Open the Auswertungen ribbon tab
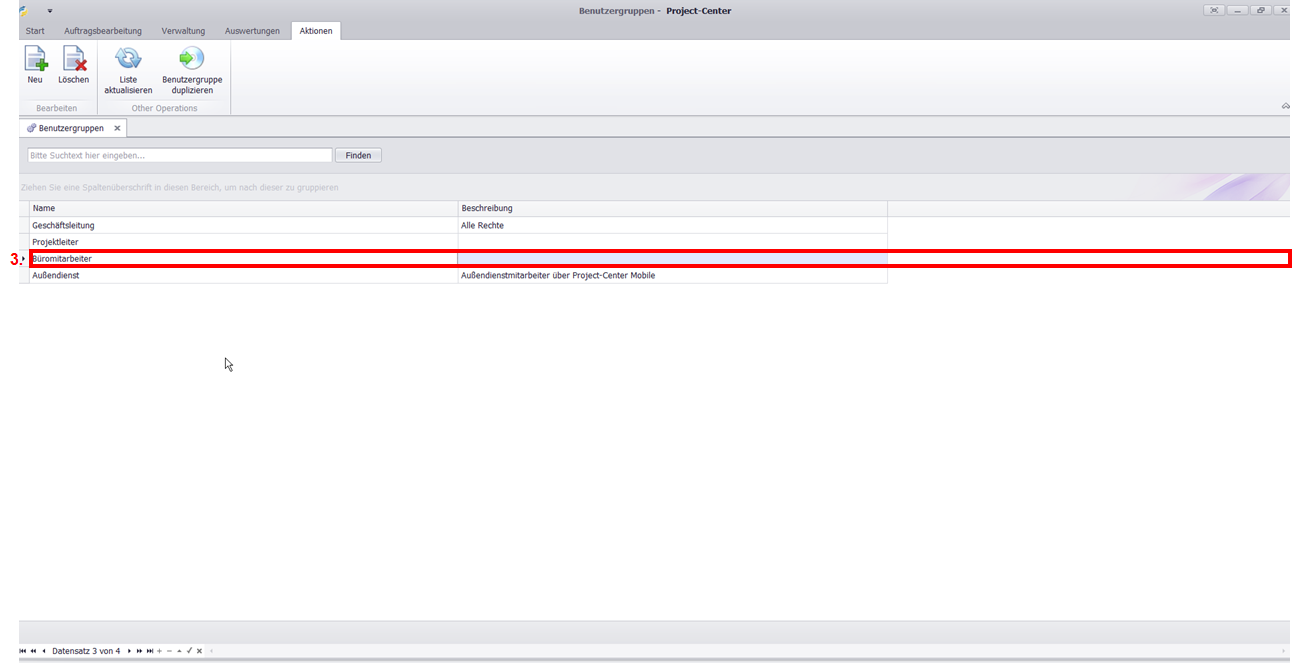 pos(252,31)
